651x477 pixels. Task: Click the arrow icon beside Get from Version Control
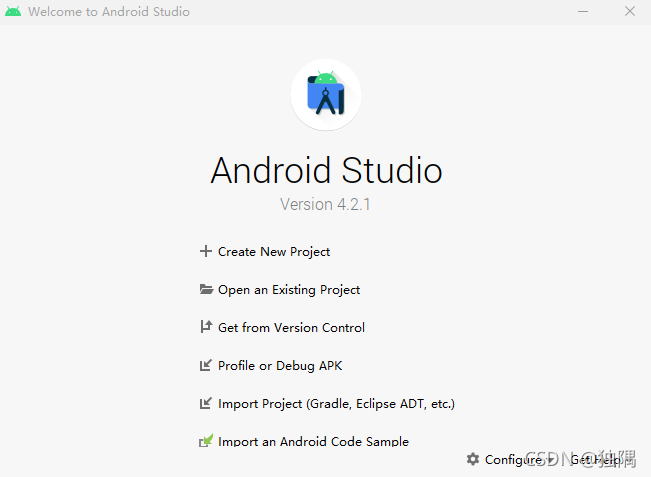[x=206, y=327]
